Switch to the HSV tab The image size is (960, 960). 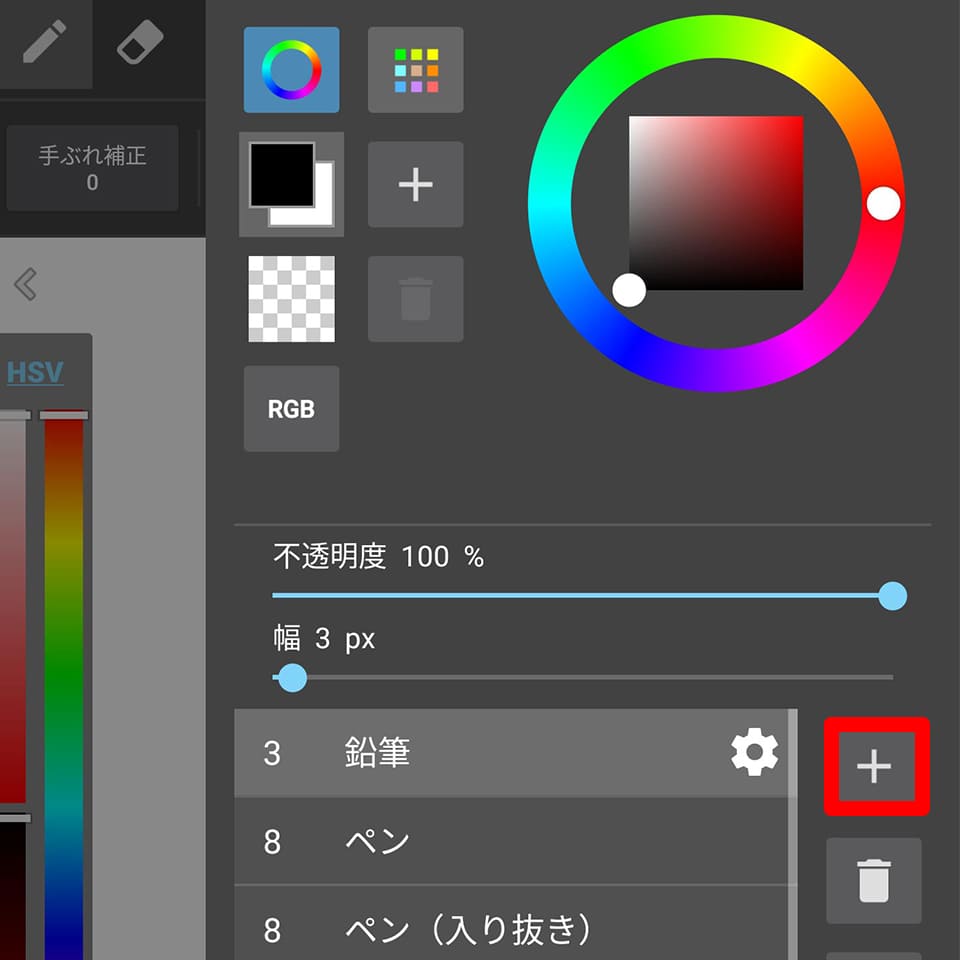35,372
